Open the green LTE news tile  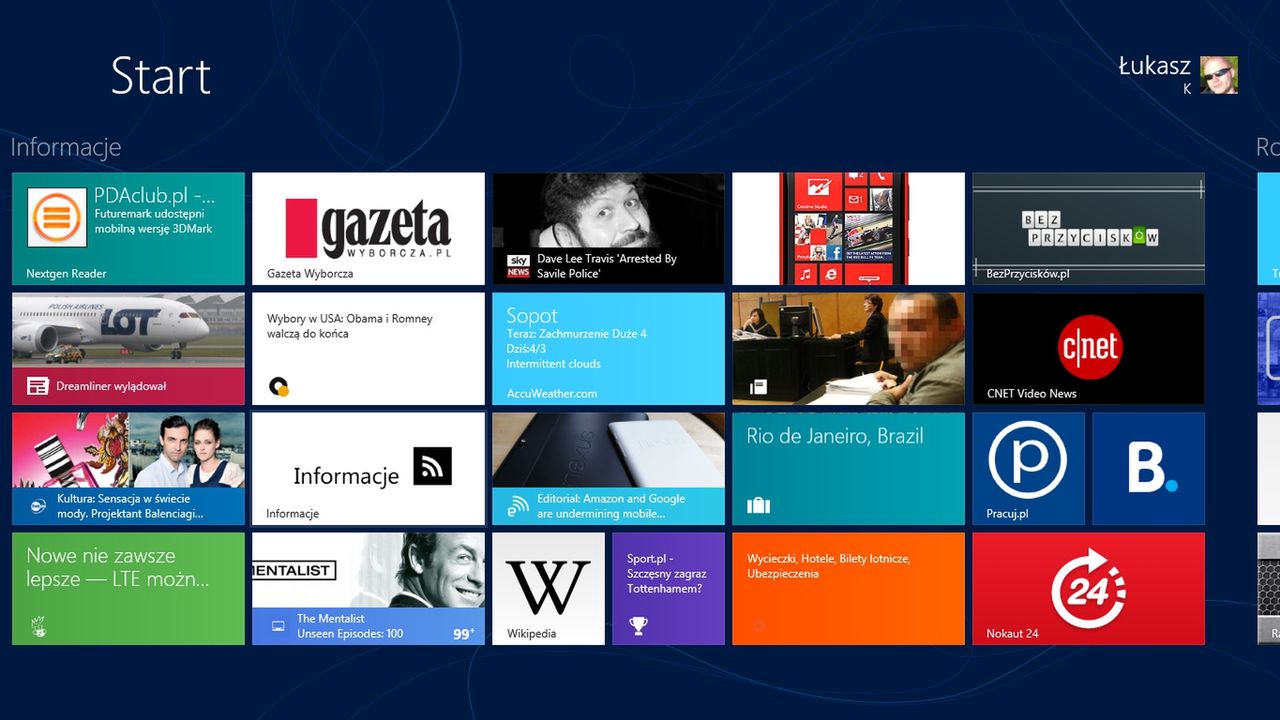pos(128,589)
